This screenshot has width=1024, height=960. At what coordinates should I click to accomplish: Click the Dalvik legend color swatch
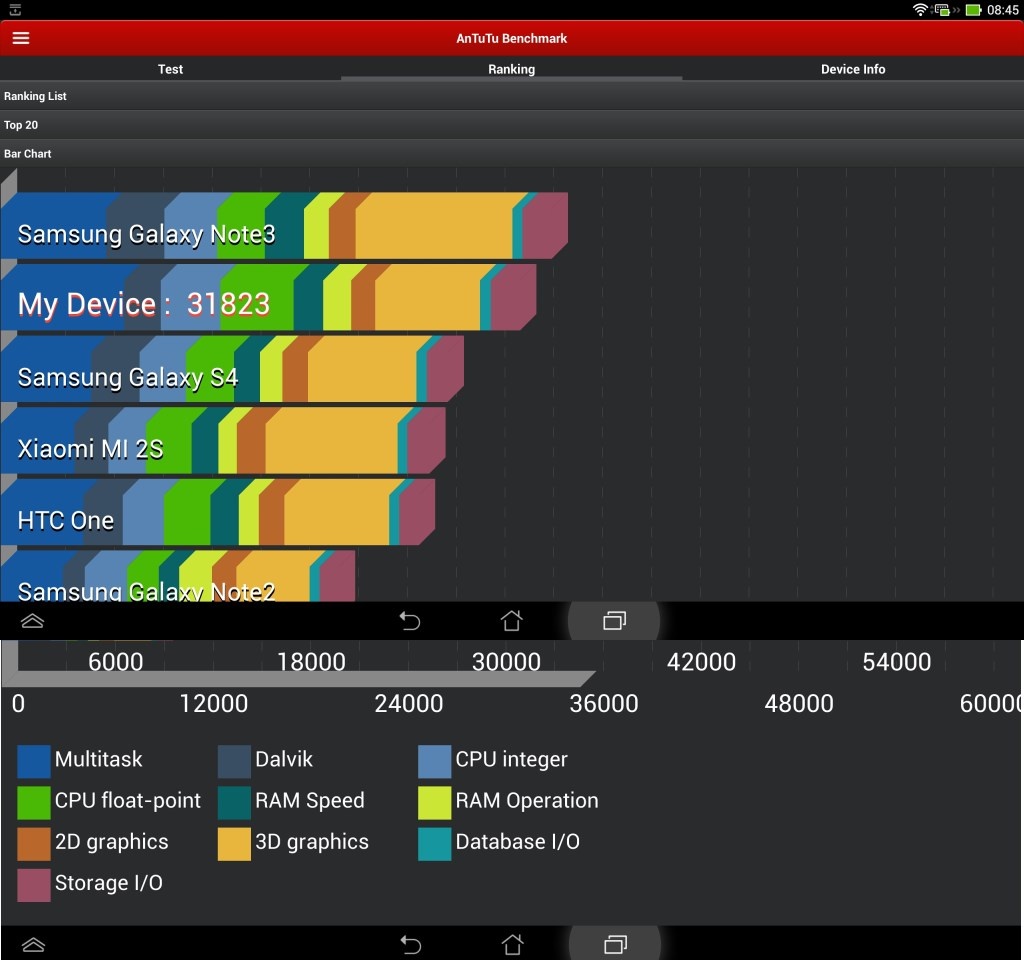click(x=234, y=761)
